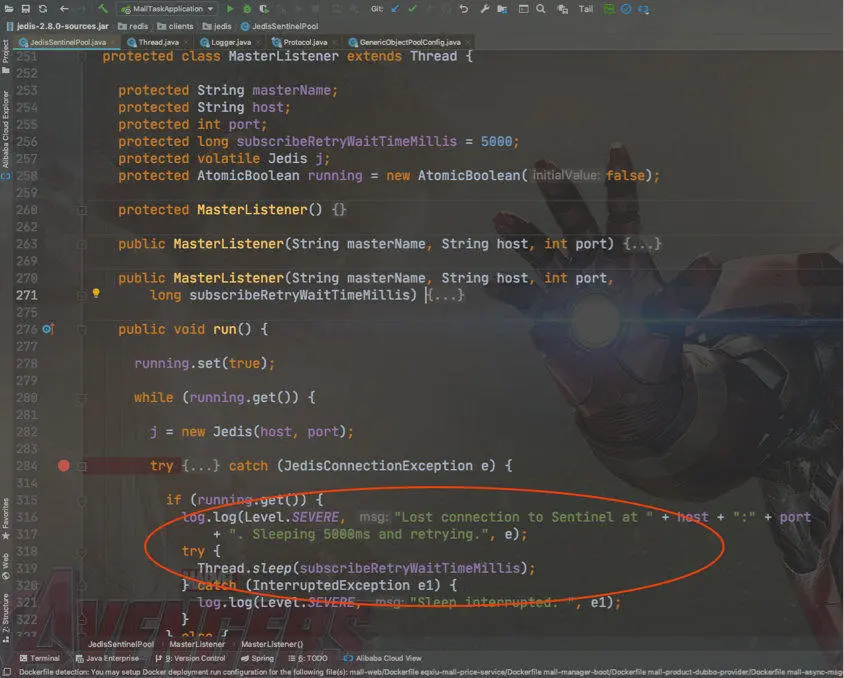The height and width of the screenshot is (678, 844).
Task: Start debugging with the bug icon
Action: click(247, 9)
